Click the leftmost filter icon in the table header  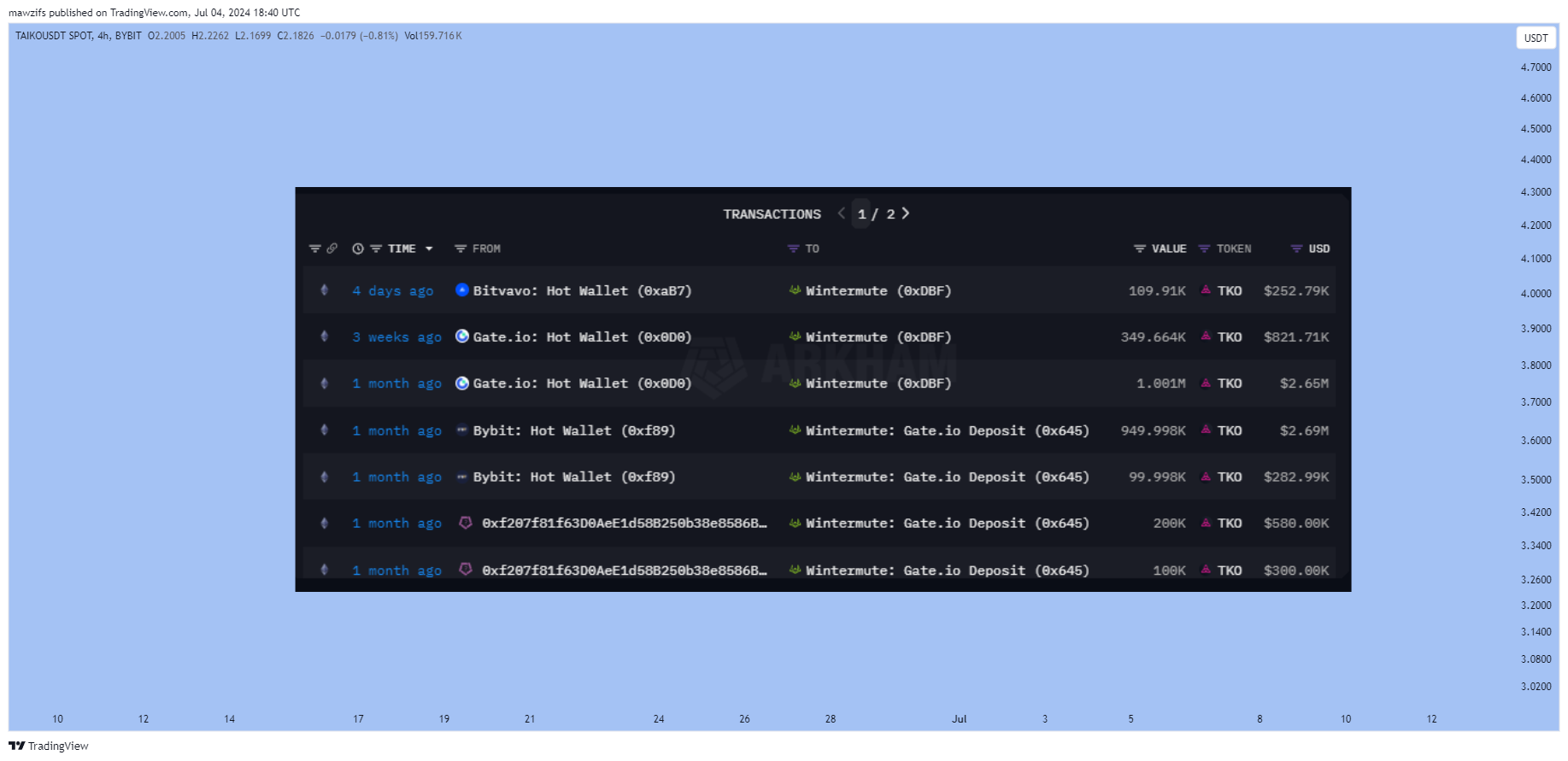click(314, 249)
